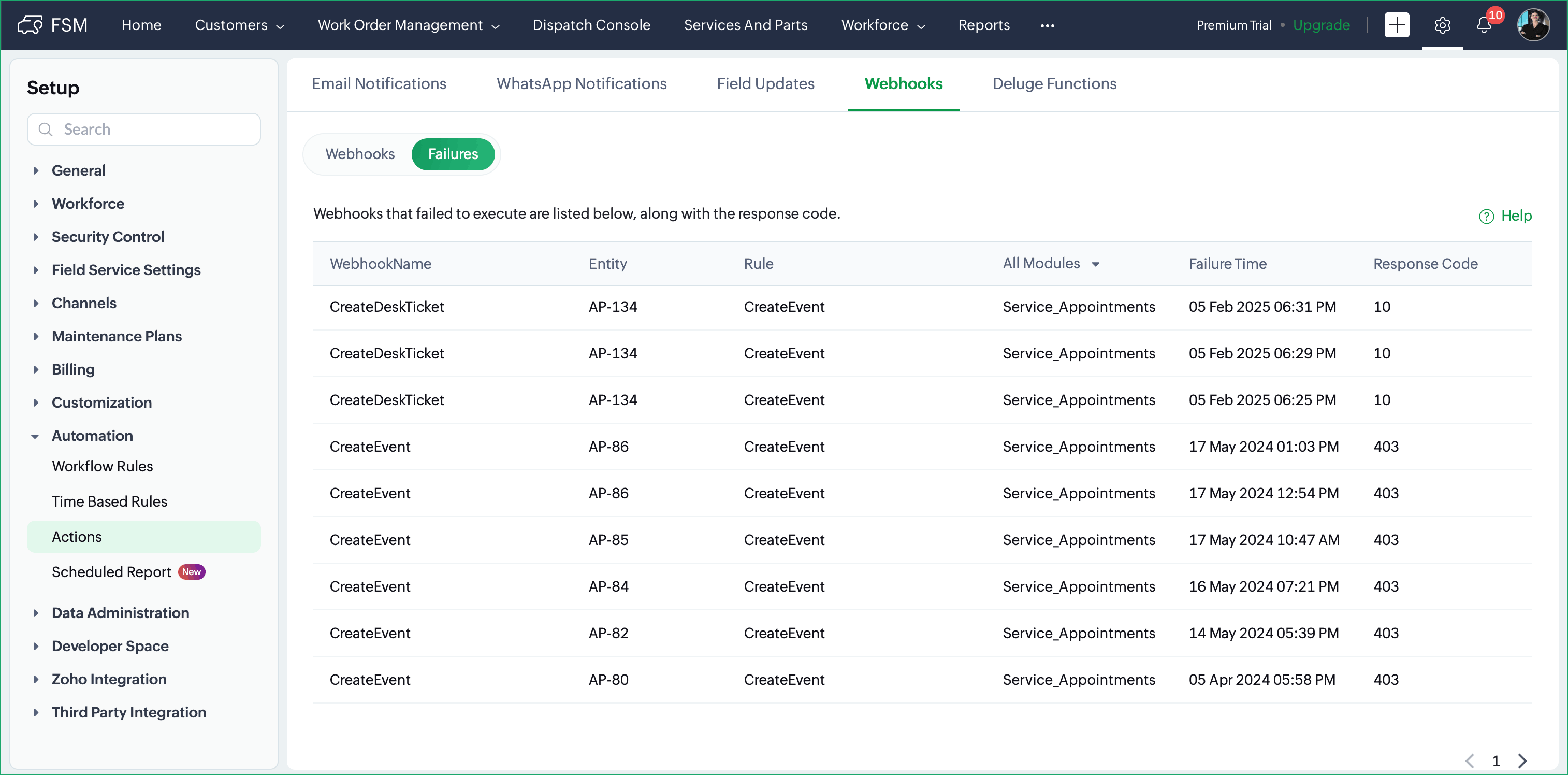Open the Email Notifications tab
The image size is (1568, 775).
pyautogui.click(x=379, y=84)
